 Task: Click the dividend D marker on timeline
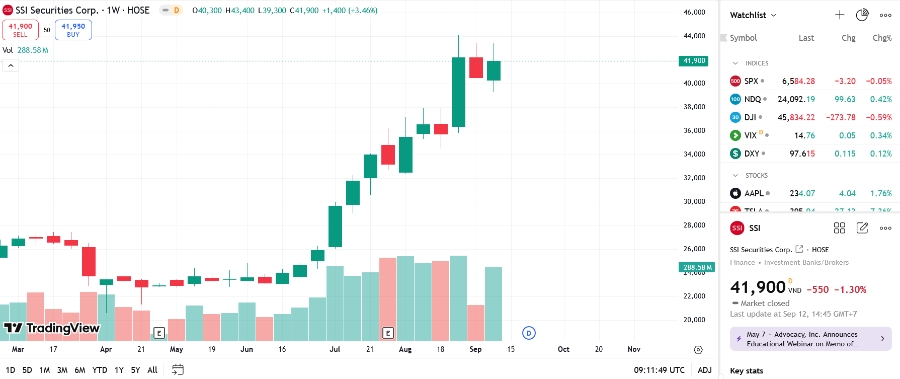point(529,333)
